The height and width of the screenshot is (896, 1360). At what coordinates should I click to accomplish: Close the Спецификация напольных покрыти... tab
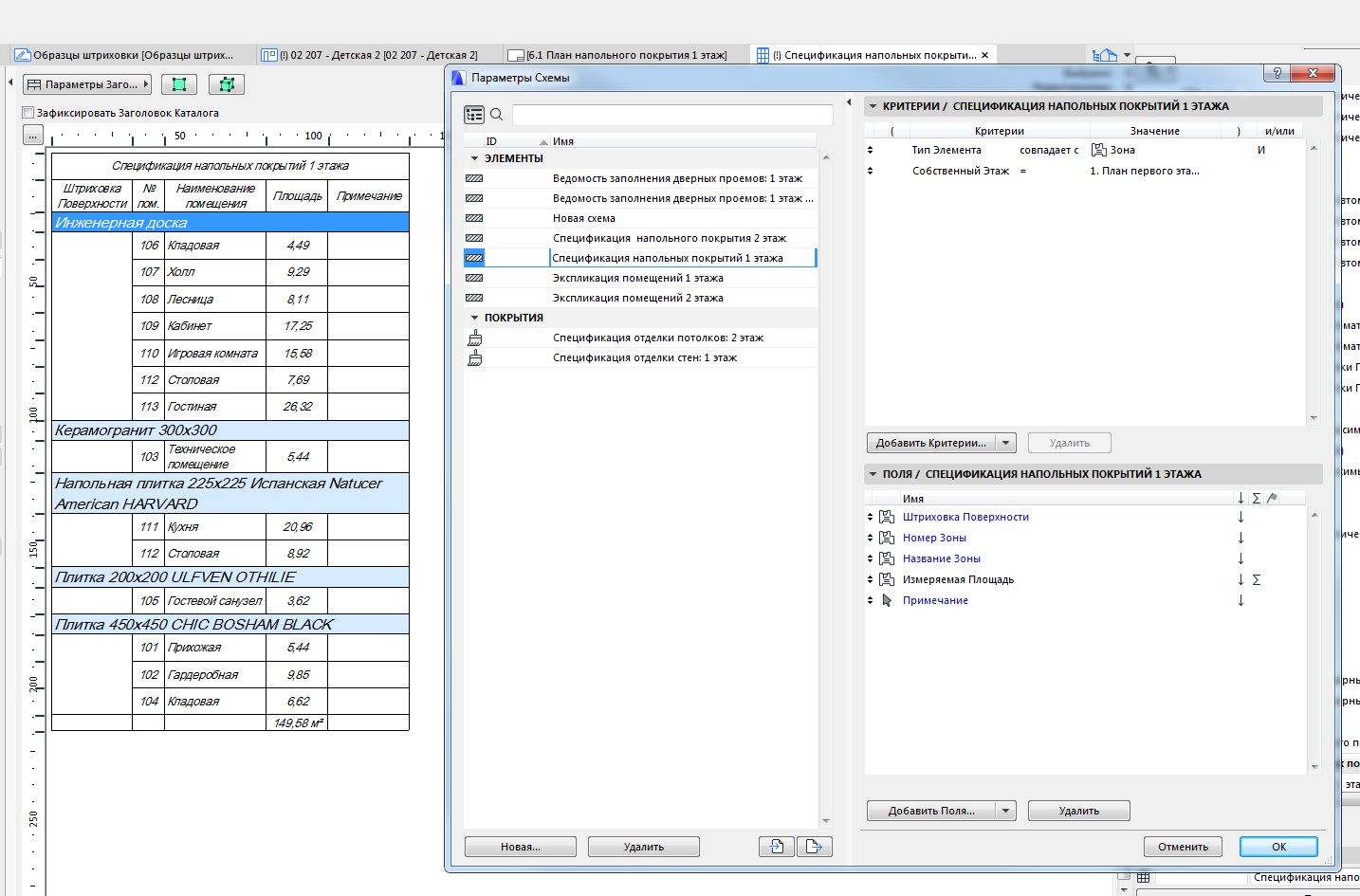point(984,55)
